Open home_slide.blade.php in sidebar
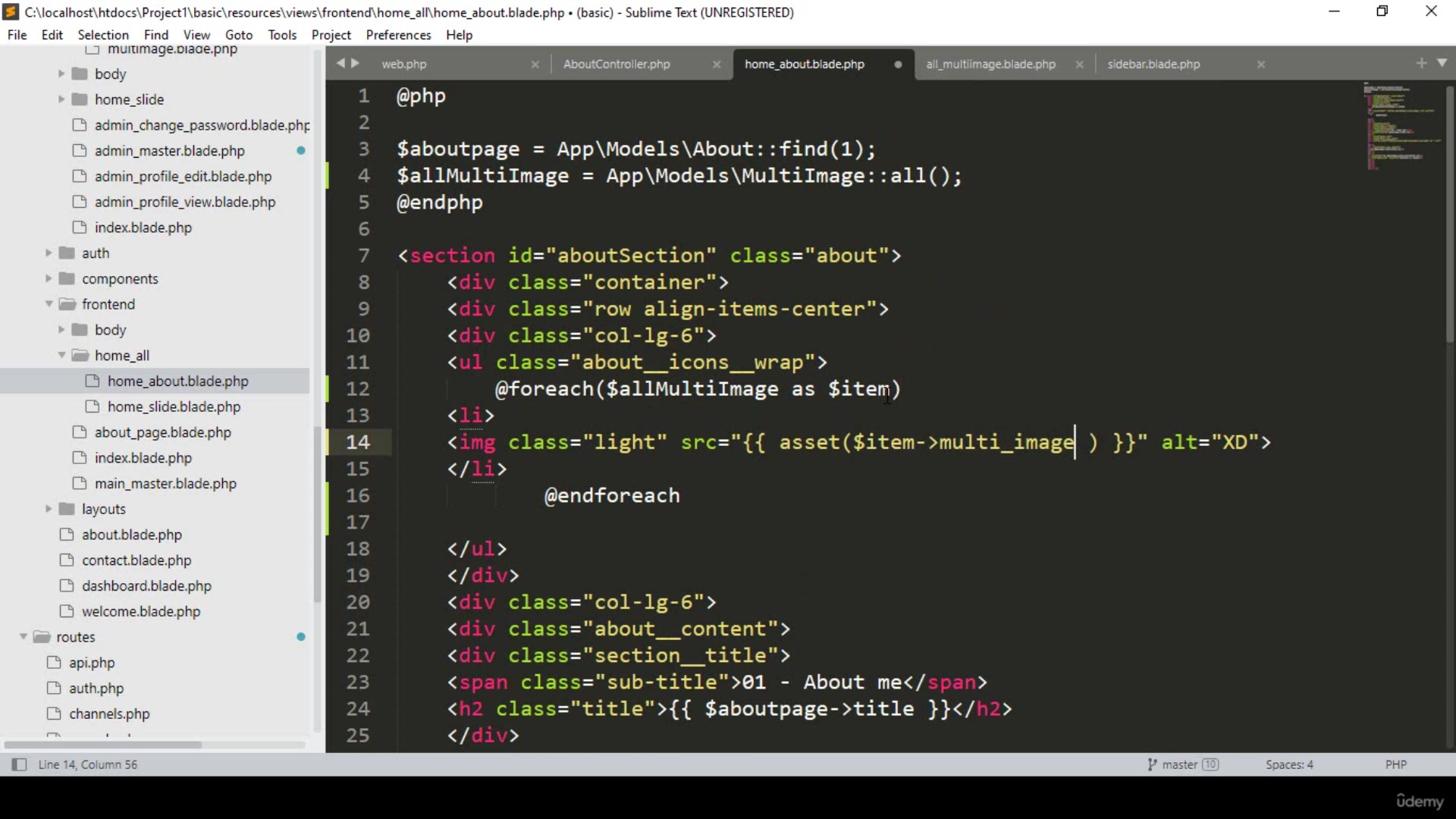This screenshot has height=819, width=1456. (x=174, y=406)
